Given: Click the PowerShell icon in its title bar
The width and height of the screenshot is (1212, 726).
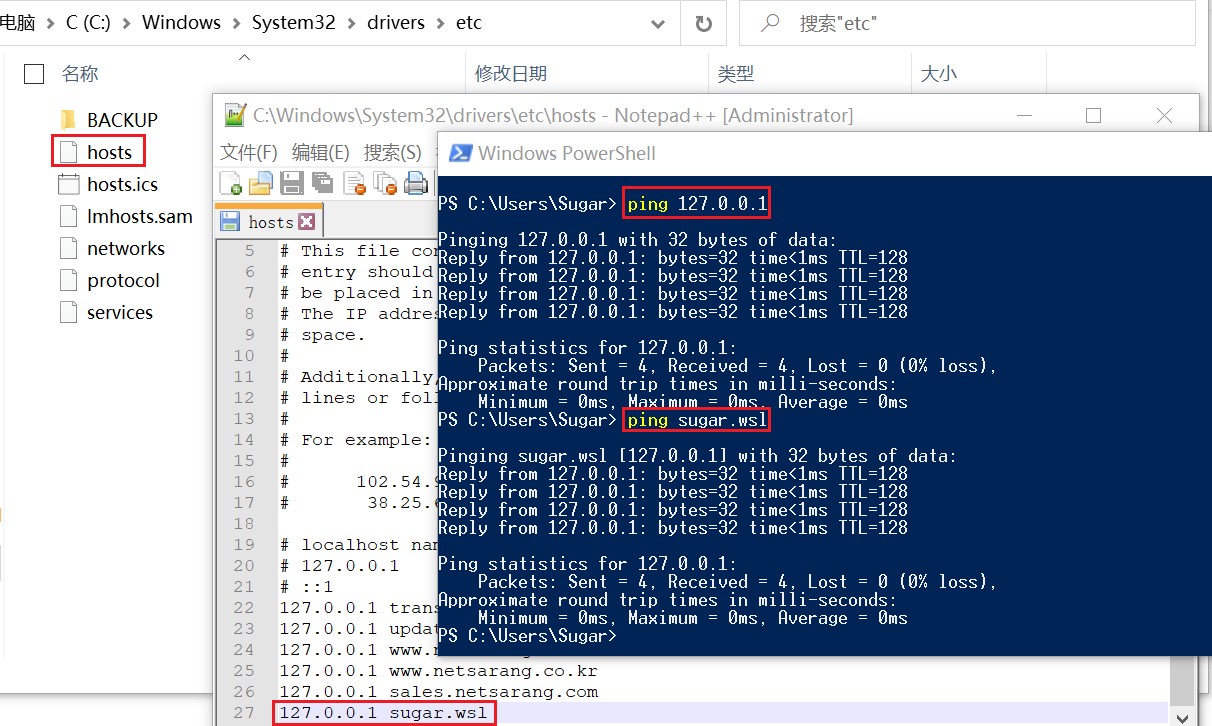Looking at the screenshot, I should click(460, 153).
